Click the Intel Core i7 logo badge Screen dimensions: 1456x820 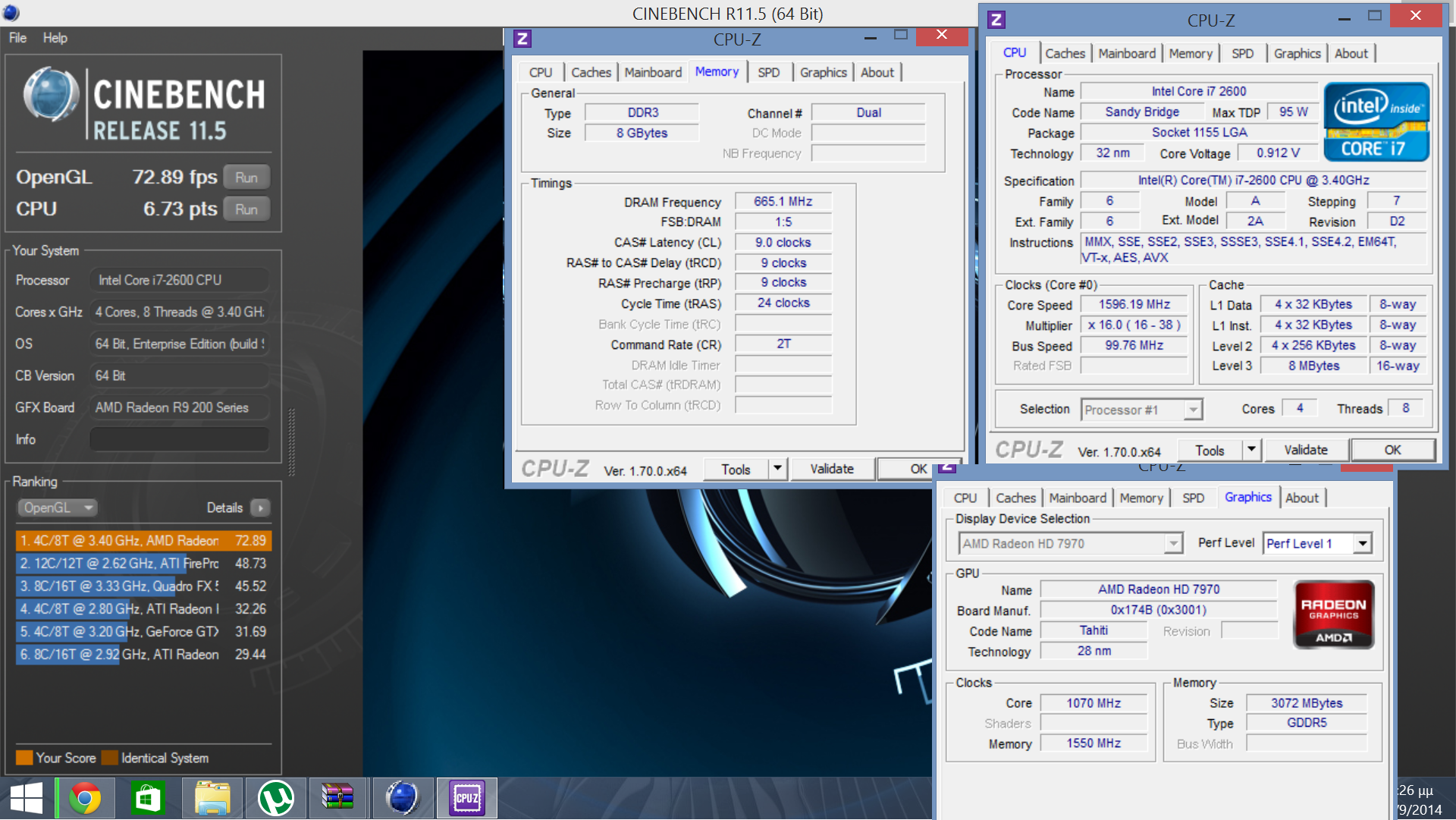(x=1376, y=121)
